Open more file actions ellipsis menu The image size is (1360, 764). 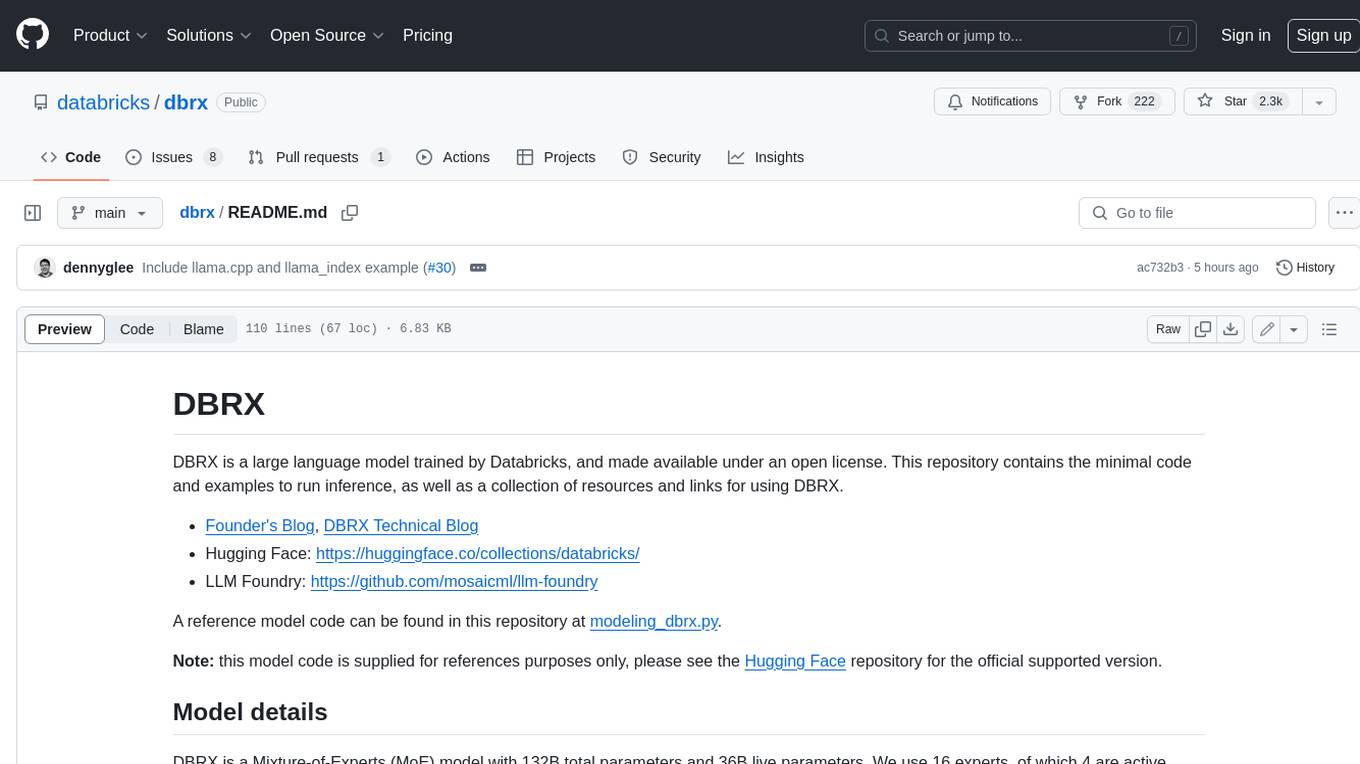[x=1344, y=213]
